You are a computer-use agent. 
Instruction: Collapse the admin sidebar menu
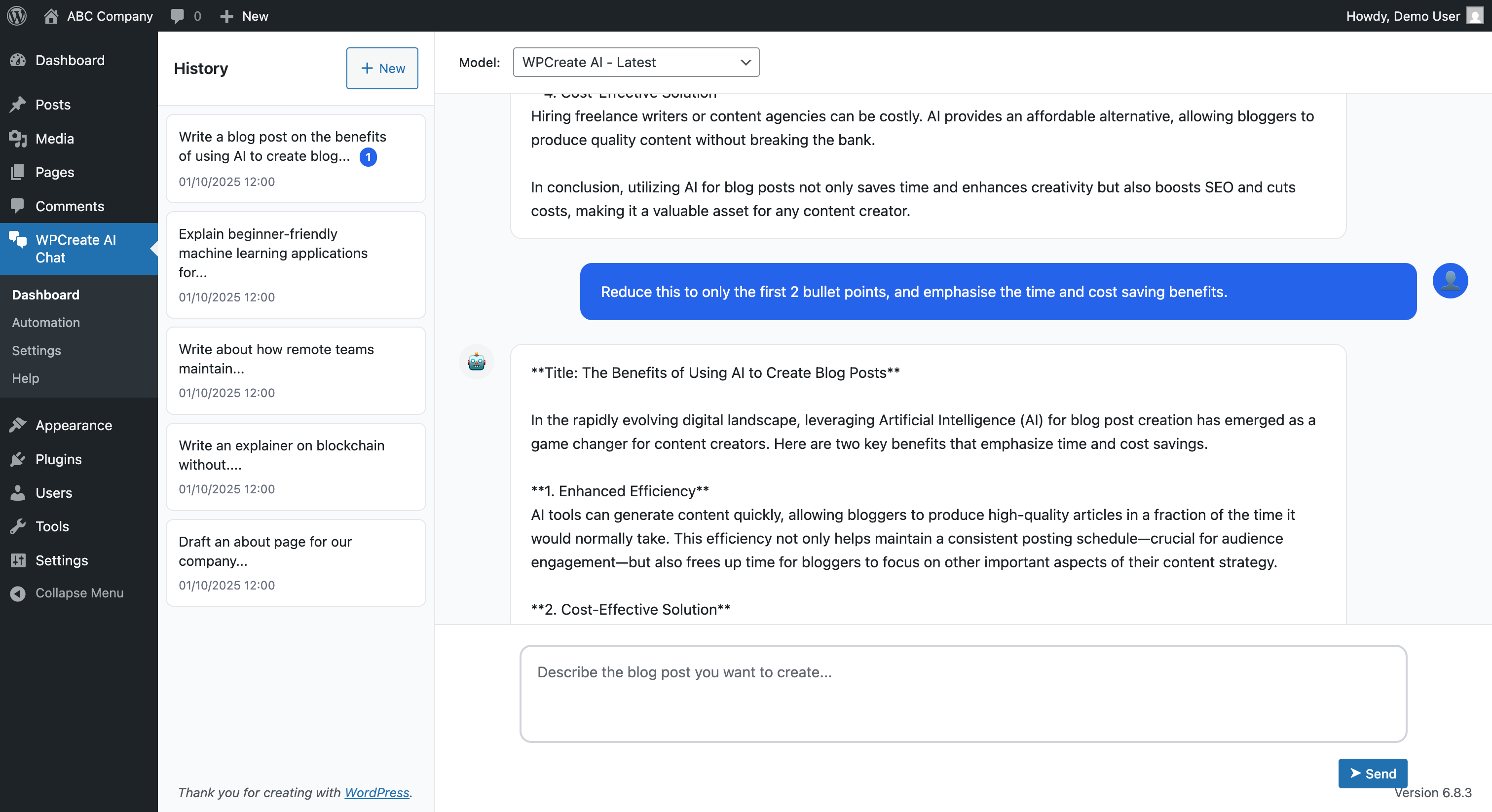click(x=79, y=593)
